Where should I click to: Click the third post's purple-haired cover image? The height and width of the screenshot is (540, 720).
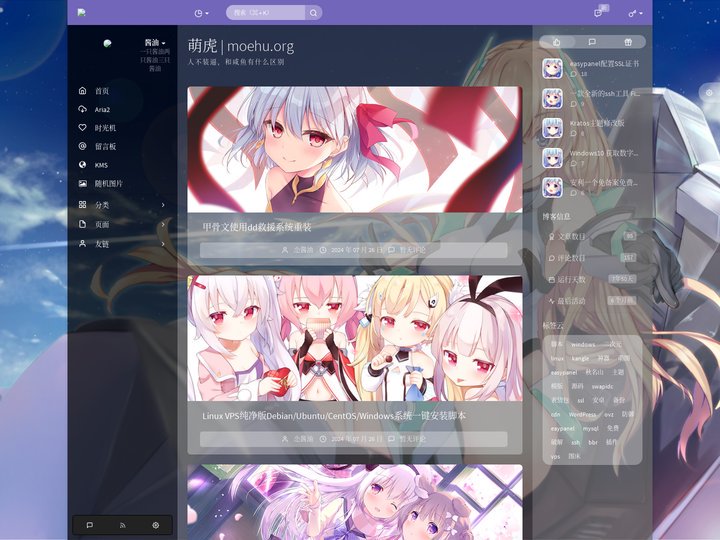pos(354,502)
